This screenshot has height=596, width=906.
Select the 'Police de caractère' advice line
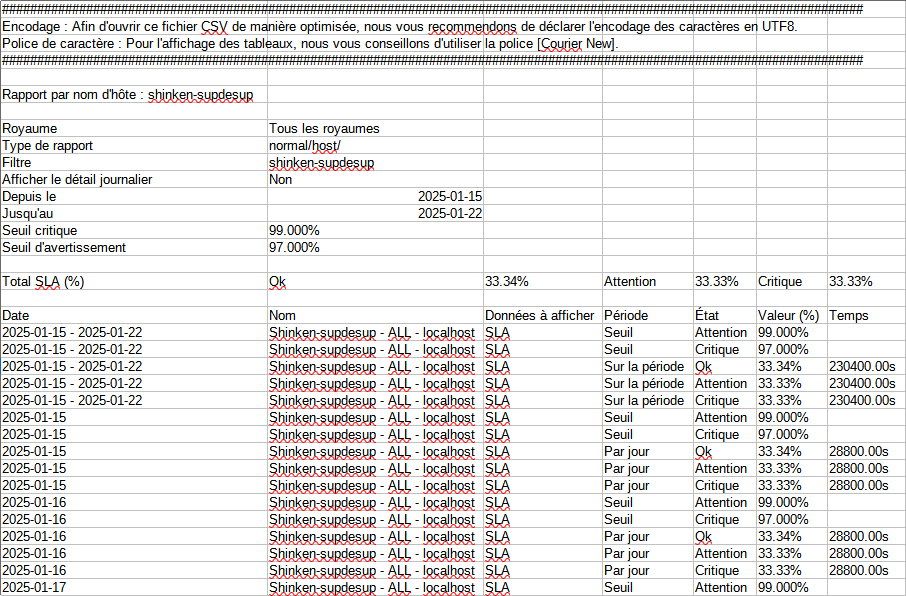tap(310, 44)
